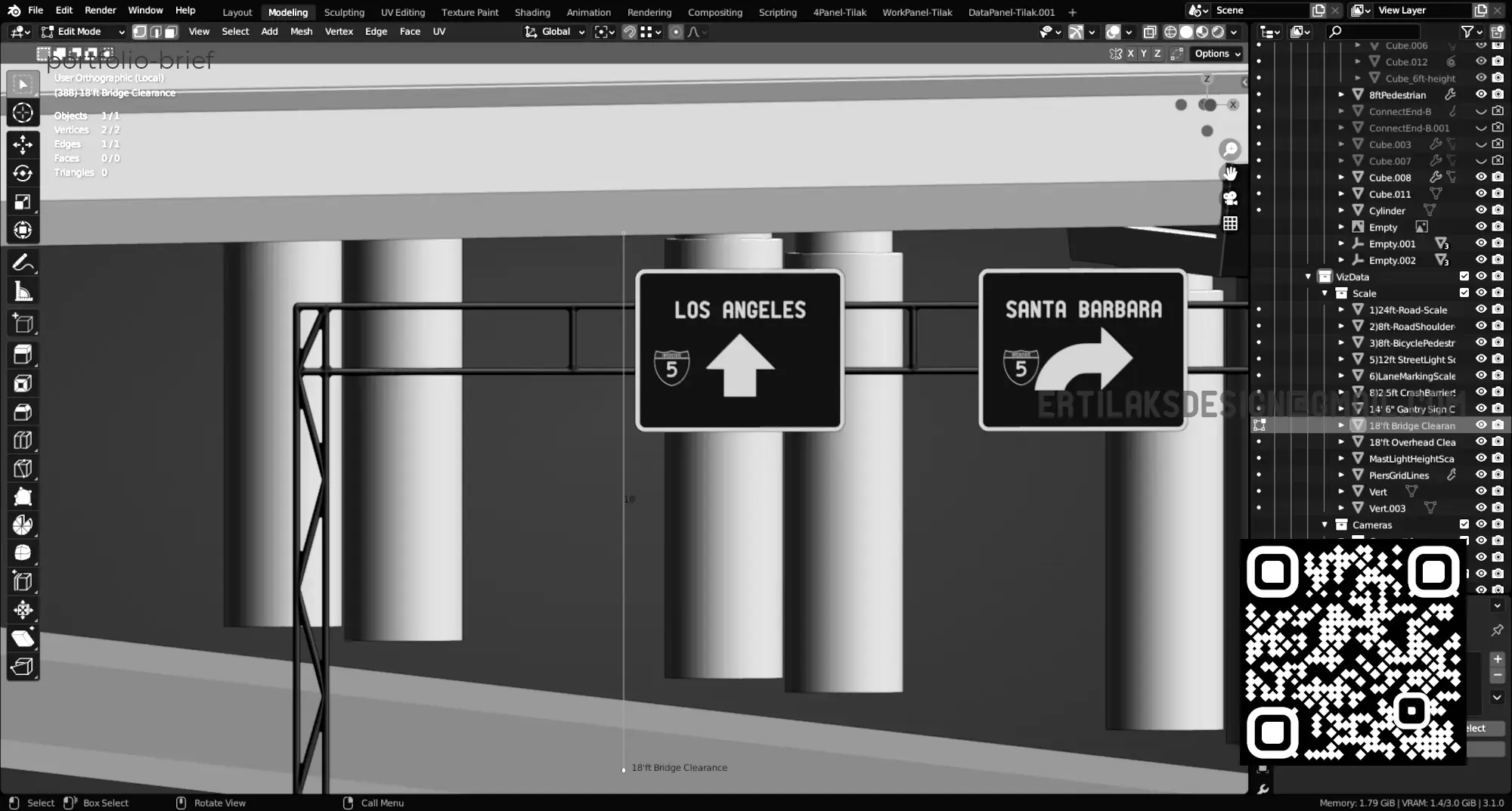Uncheck the VizData collection checkbox
This screenshot has width=1512, height=811.
pos(1464,277)
